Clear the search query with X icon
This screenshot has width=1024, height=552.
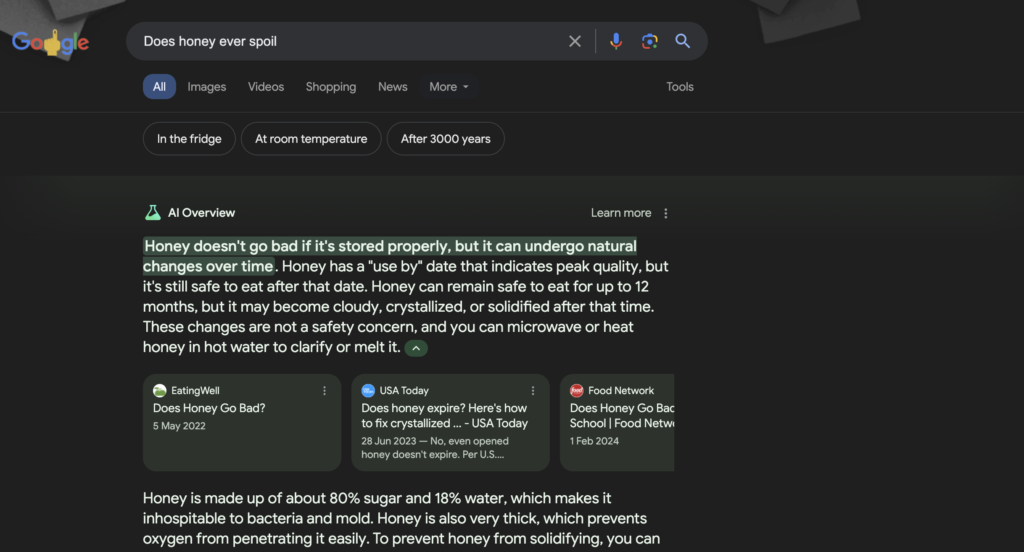pos(575,41)
